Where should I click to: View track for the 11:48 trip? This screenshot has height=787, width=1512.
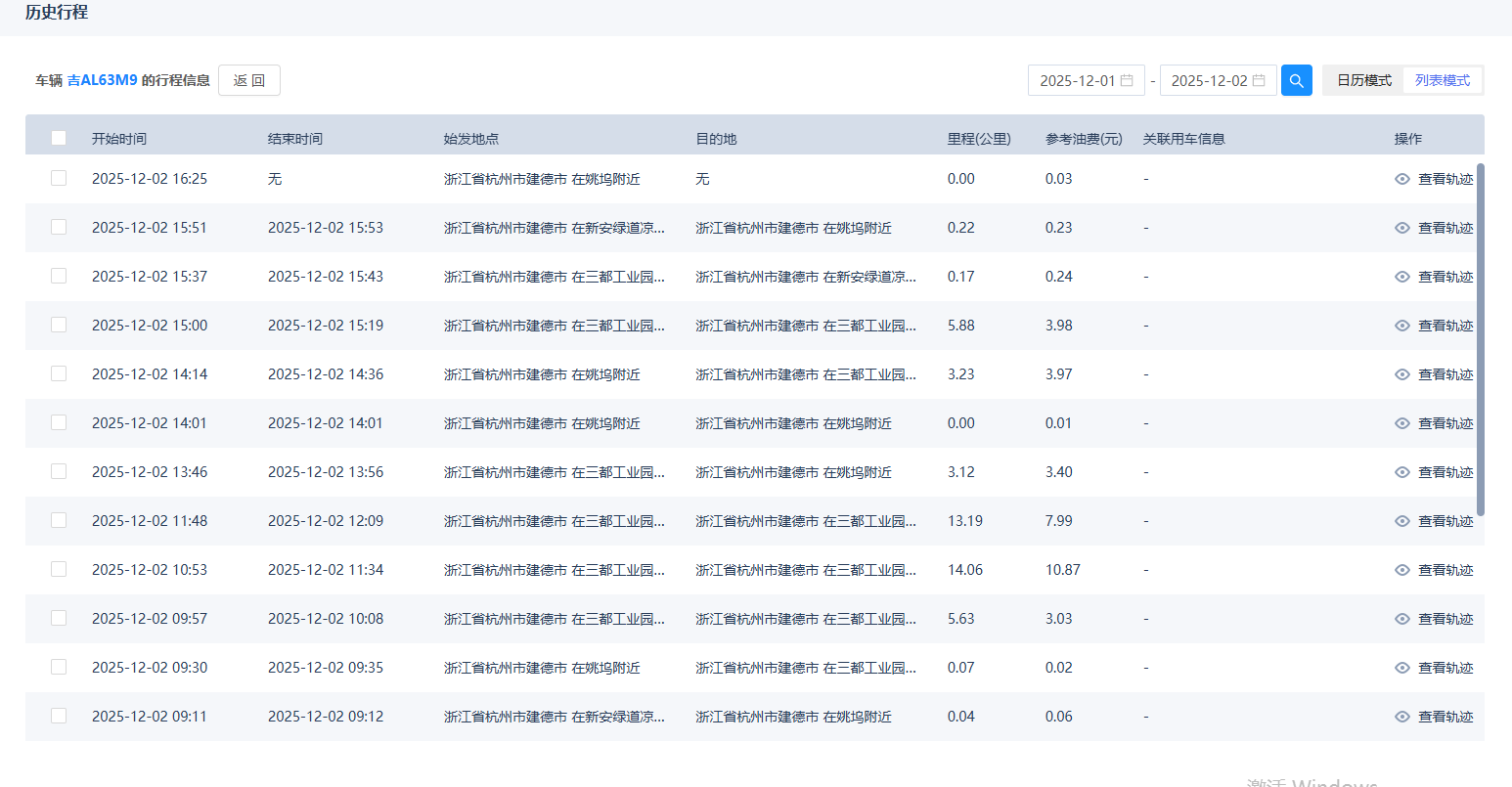(x=1434, y=521)
